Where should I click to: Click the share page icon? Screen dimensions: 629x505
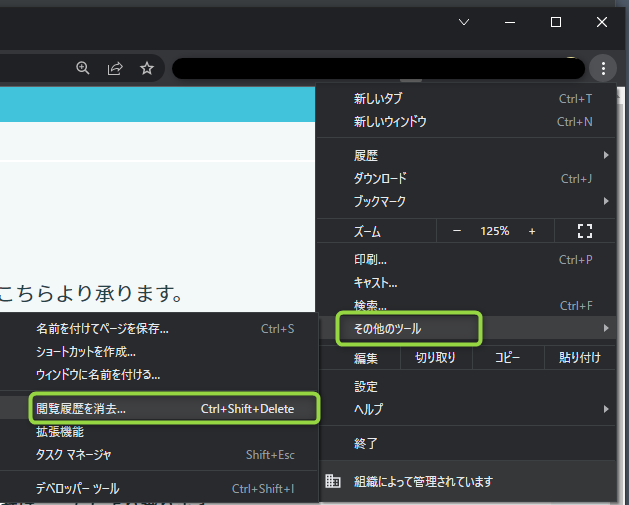coord(115,68)
